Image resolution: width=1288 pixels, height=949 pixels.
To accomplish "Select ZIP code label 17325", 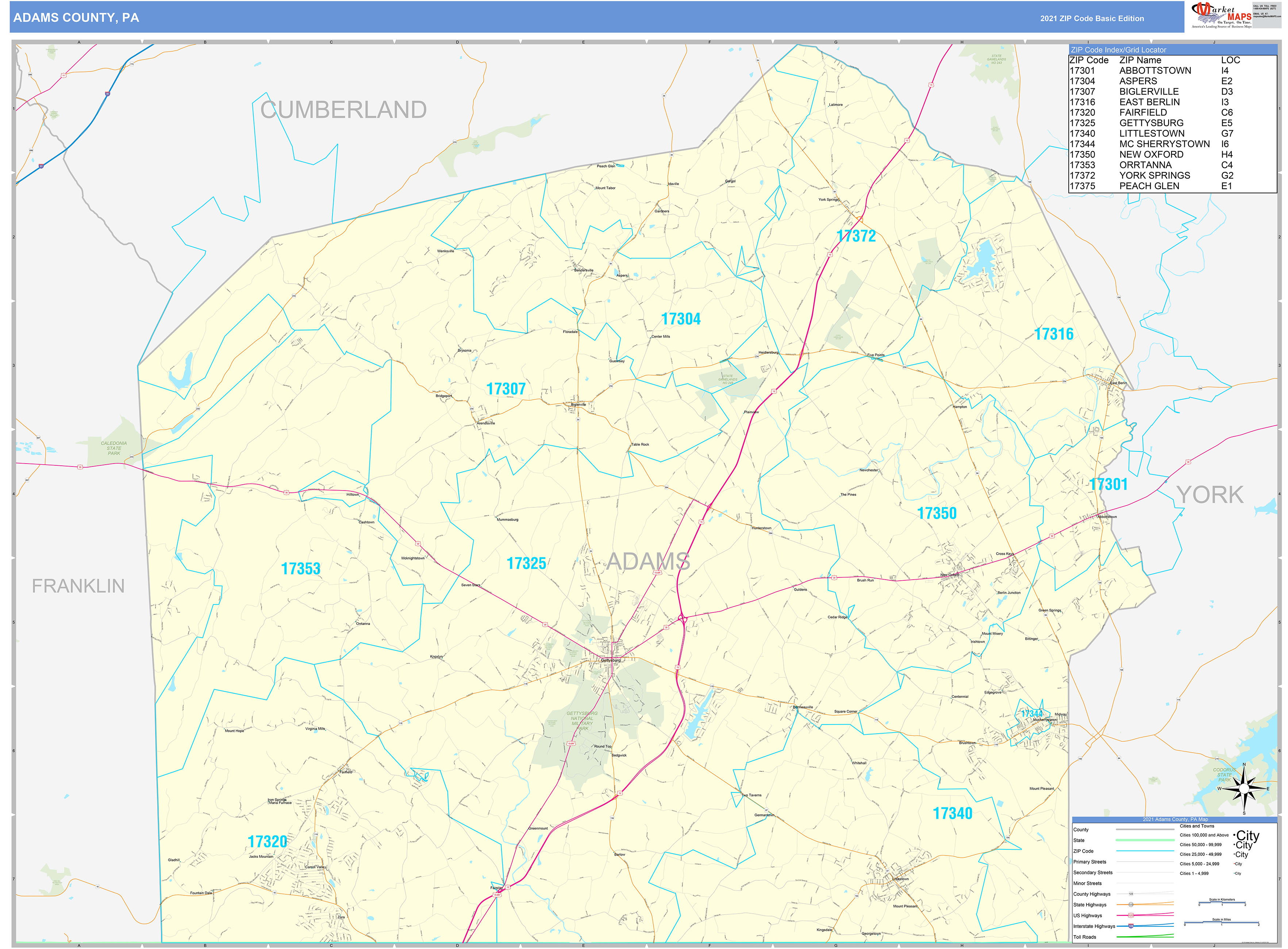I will click(x=526, y=563).
